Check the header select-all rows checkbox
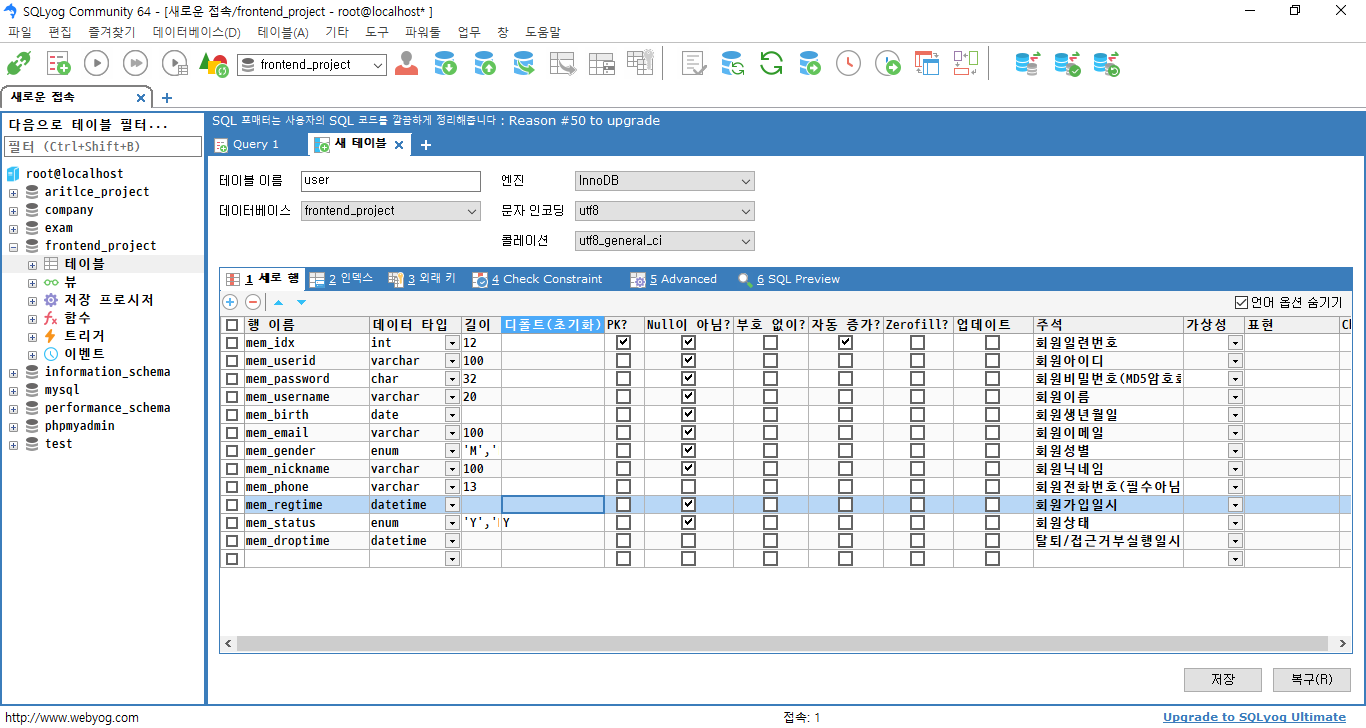This screenshot has height=728, width=1366. point(232,325)
